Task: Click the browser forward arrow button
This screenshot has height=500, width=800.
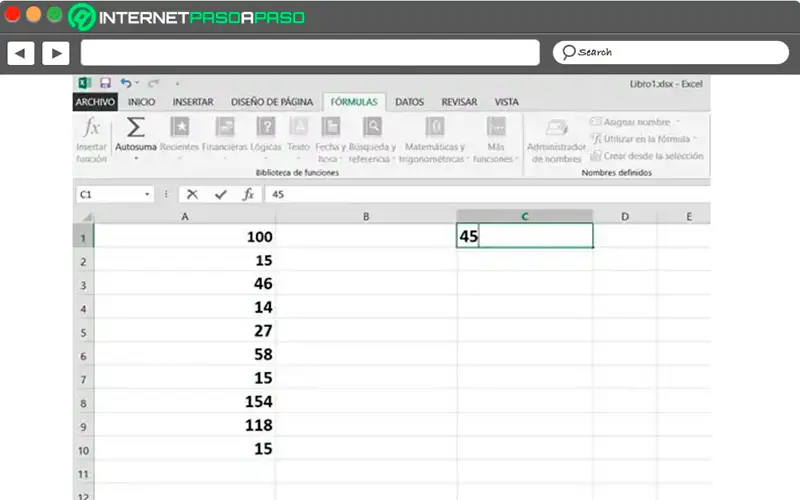Action: [56, 53]
